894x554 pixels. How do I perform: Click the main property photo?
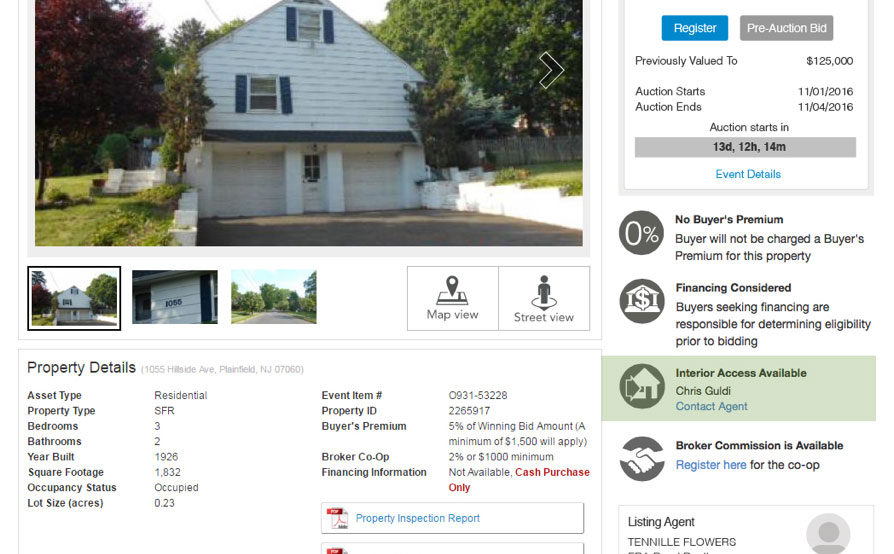[x=308, y=123]
